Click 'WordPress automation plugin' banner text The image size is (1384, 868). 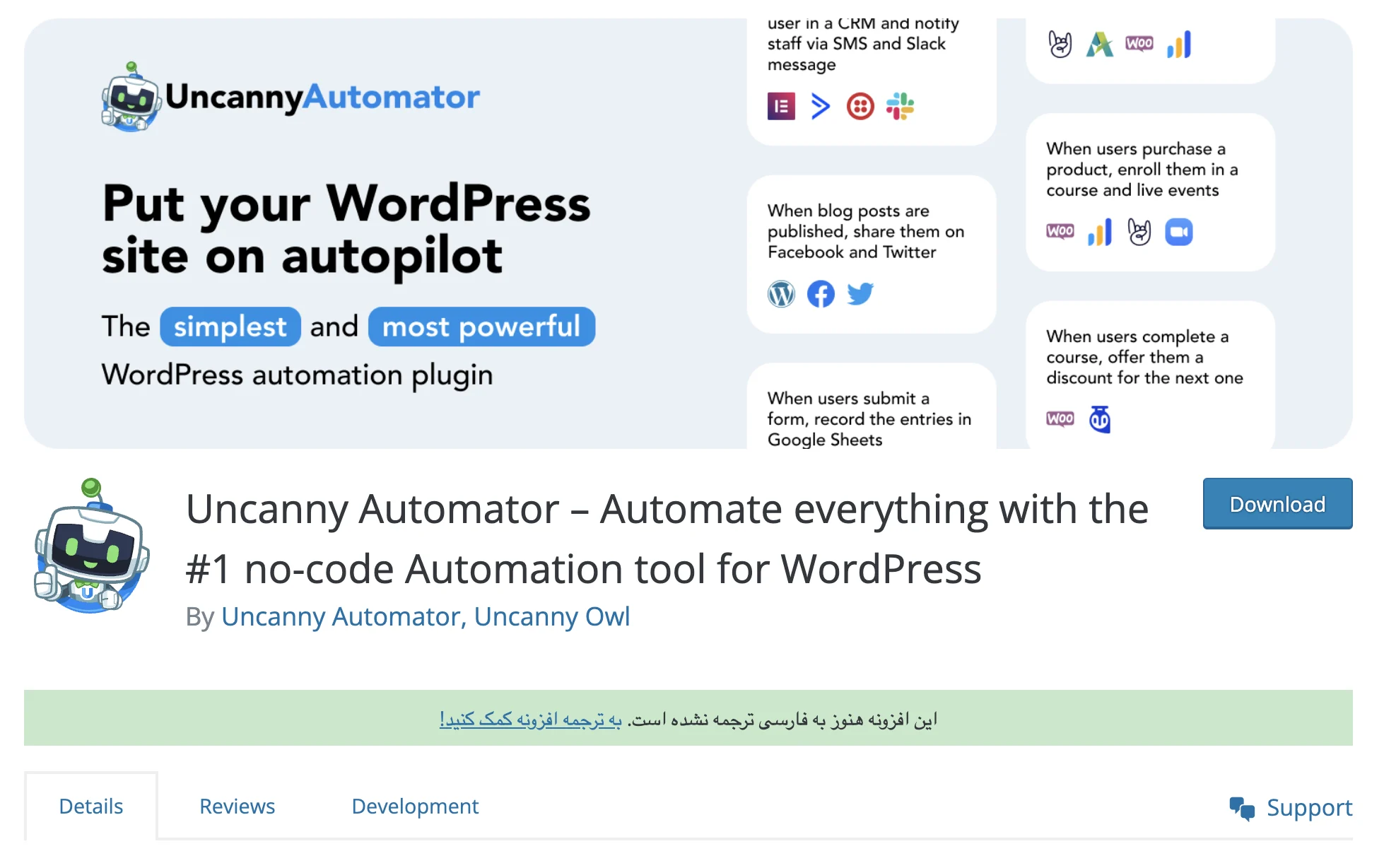point(297,375)
